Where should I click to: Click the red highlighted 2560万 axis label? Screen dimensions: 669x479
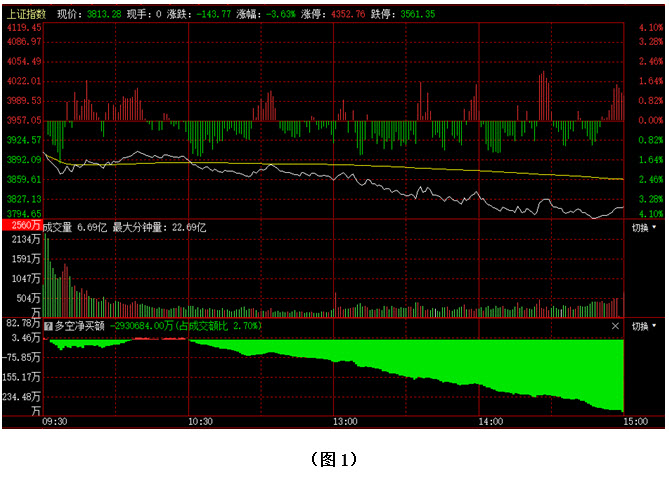[22, 227]
